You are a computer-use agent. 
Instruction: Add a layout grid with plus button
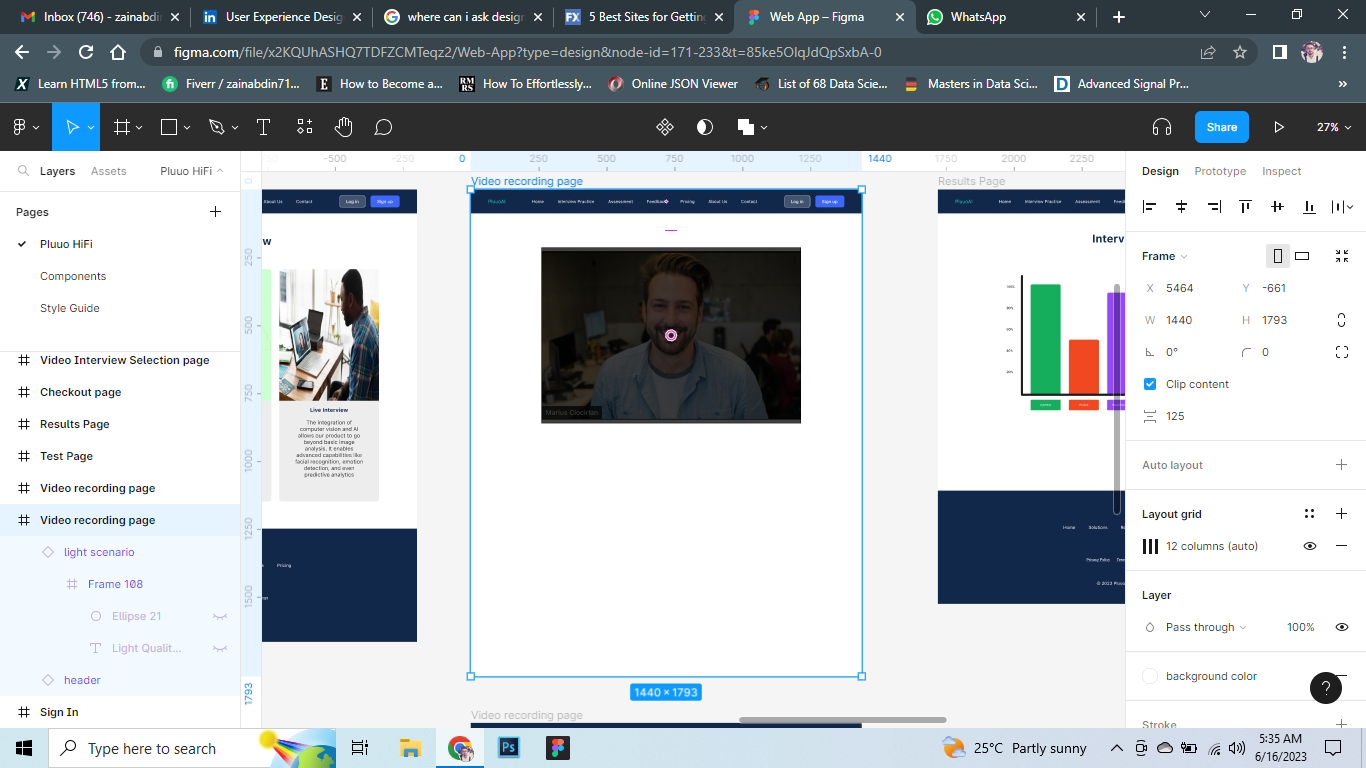[x=1341, y=514]
